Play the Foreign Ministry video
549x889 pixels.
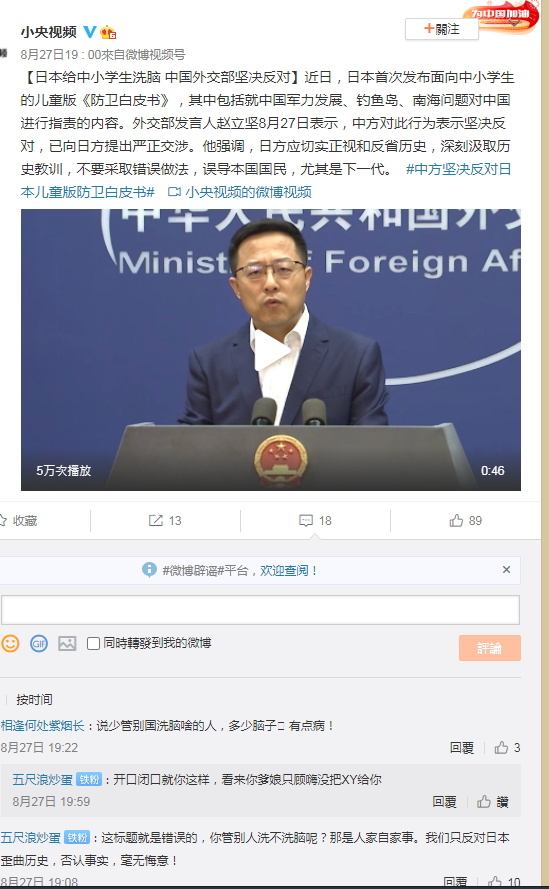271,350
